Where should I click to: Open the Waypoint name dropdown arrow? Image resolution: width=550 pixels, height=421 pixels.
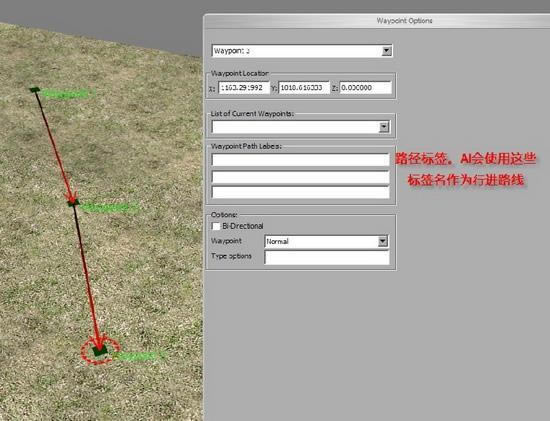click(x=386, y=51)
